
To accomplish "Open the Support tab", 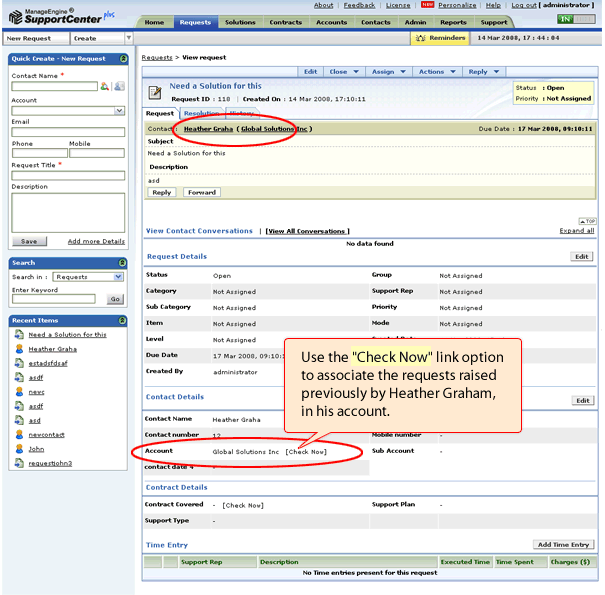I will tap(494, 22).
